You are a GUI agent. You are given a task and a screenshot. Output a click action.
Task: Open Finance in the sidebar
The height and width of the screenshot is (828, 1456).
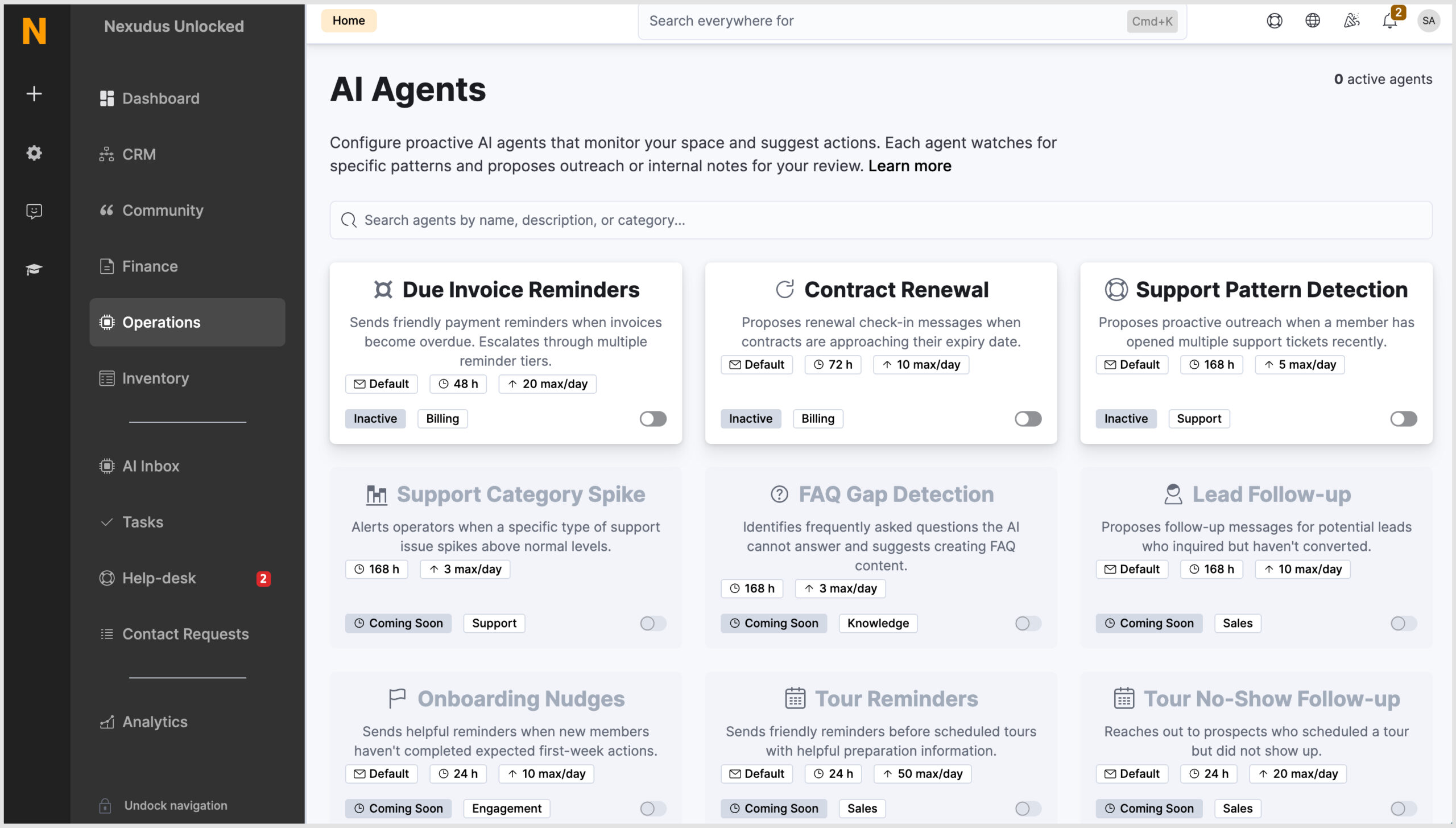click(187, 266)
